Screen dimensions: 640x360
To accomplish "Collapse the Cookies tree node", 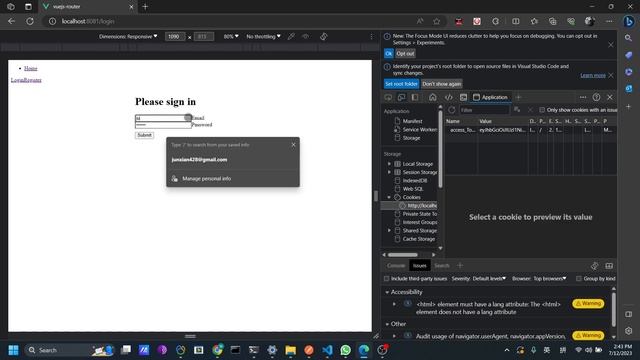I will point(389,197).
